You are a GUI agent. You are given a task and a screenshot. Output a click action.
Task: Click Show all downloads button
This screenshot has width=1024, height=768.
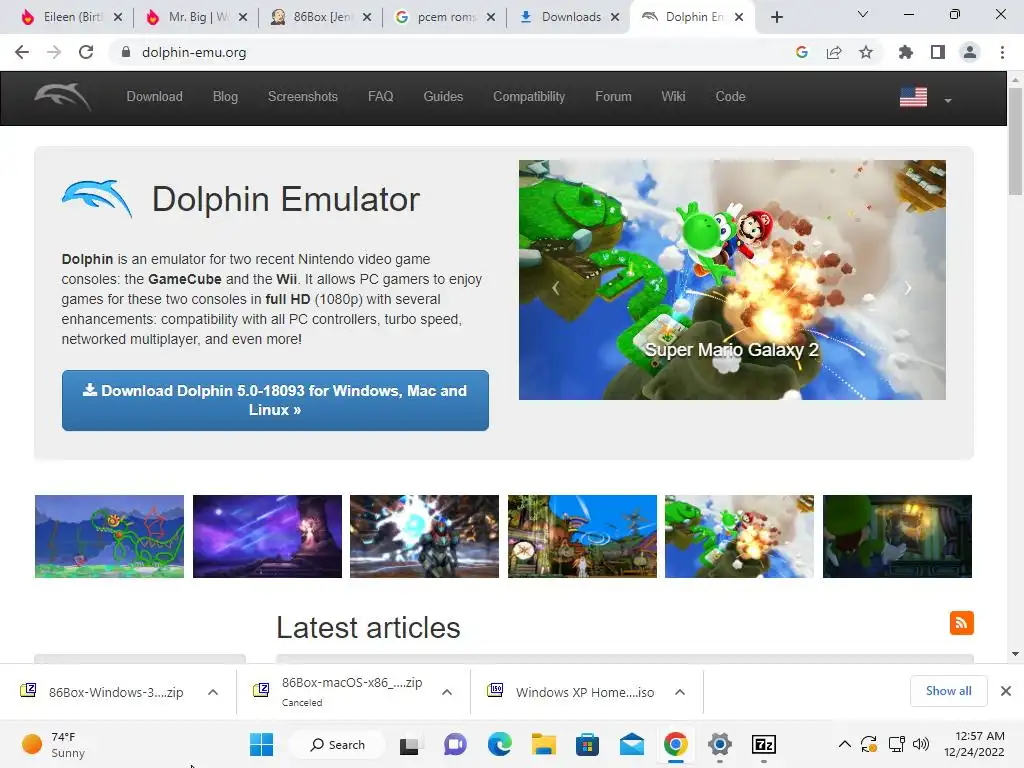pyautogui.click(x=948, y=691)
